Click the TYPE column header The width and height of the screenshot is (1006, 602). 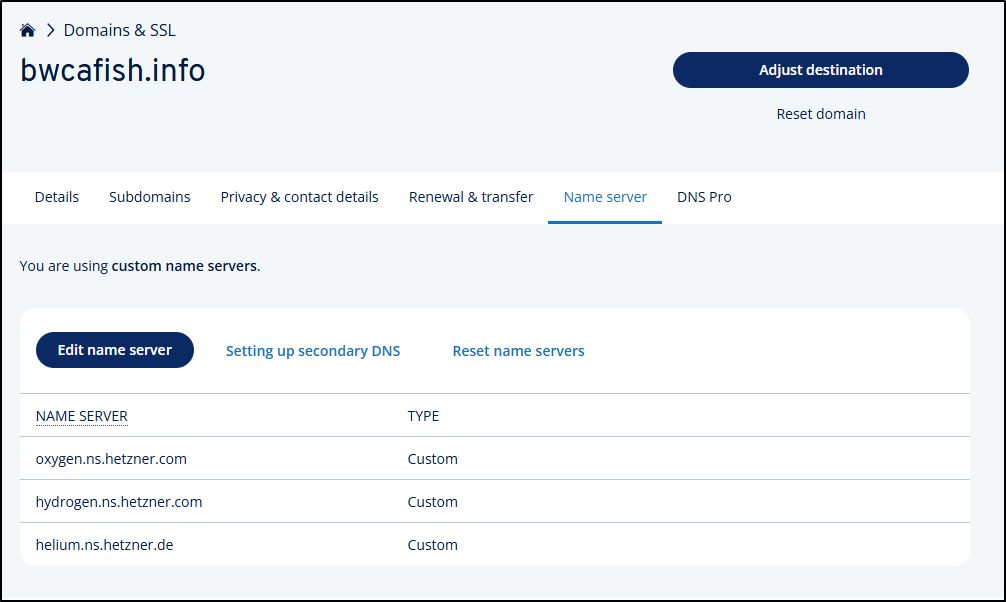(423, 416)
